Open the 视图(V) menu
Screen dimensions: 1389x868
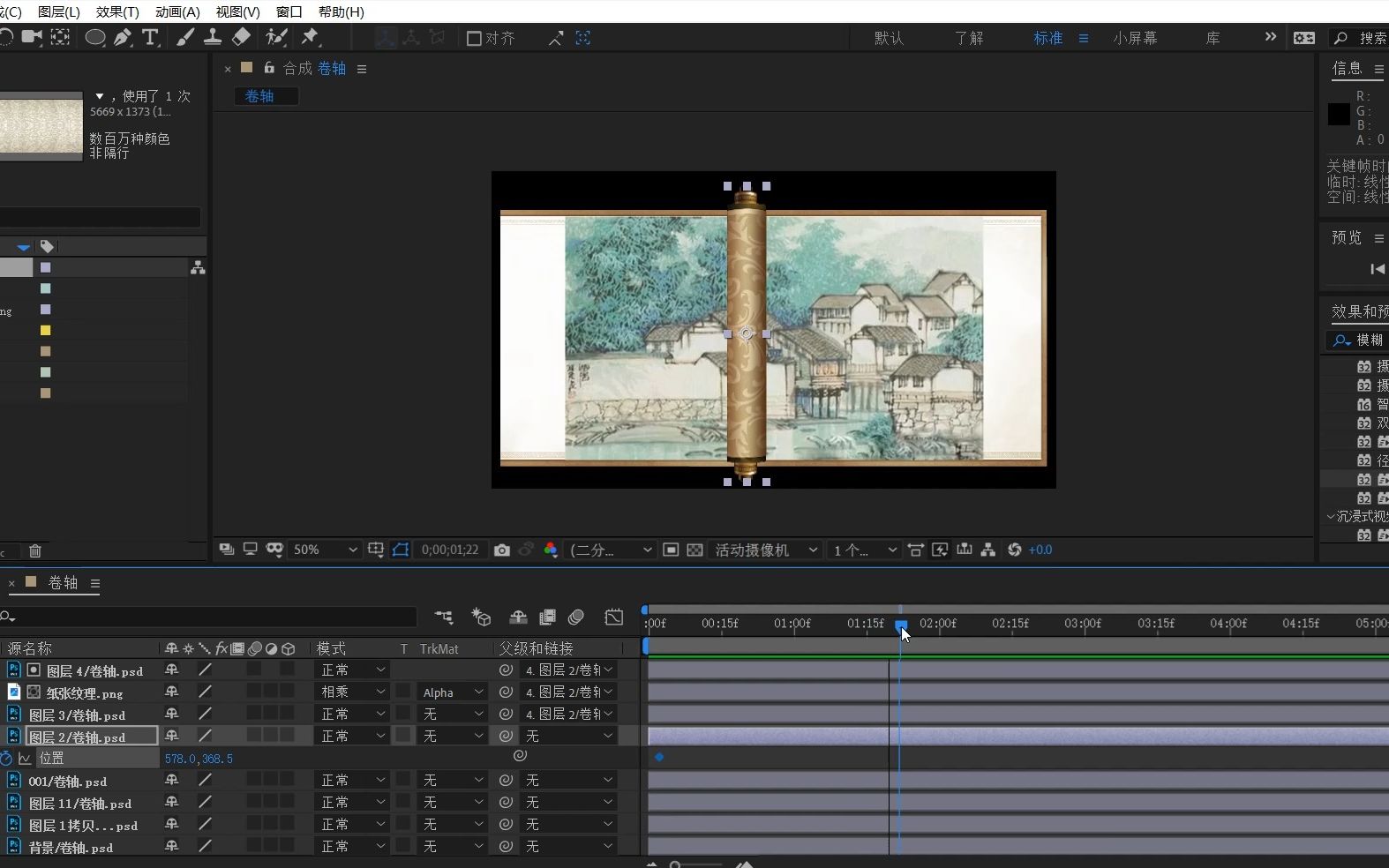pos(237,11)
